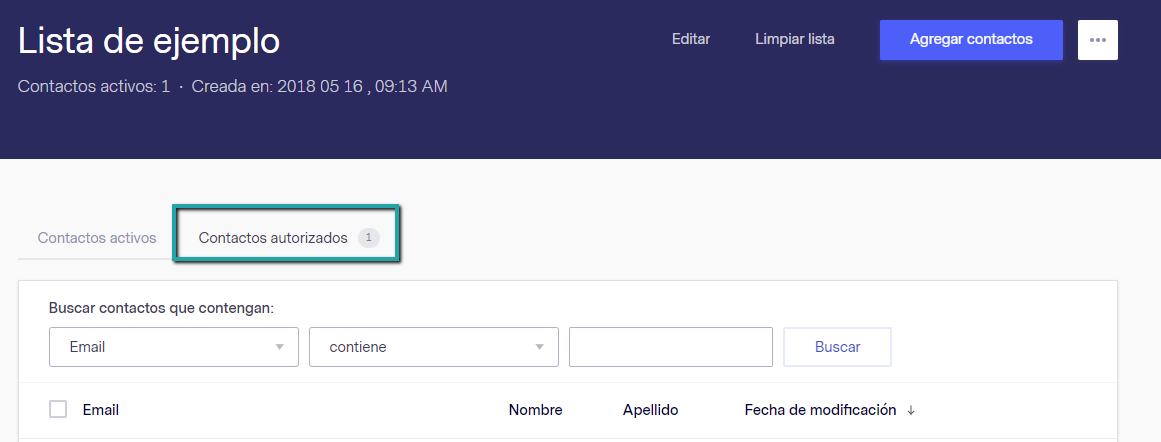Click the Email field dropdown arrow
Screen dimensions: 1161x442
pyautogui.click(x=279, y=347)
